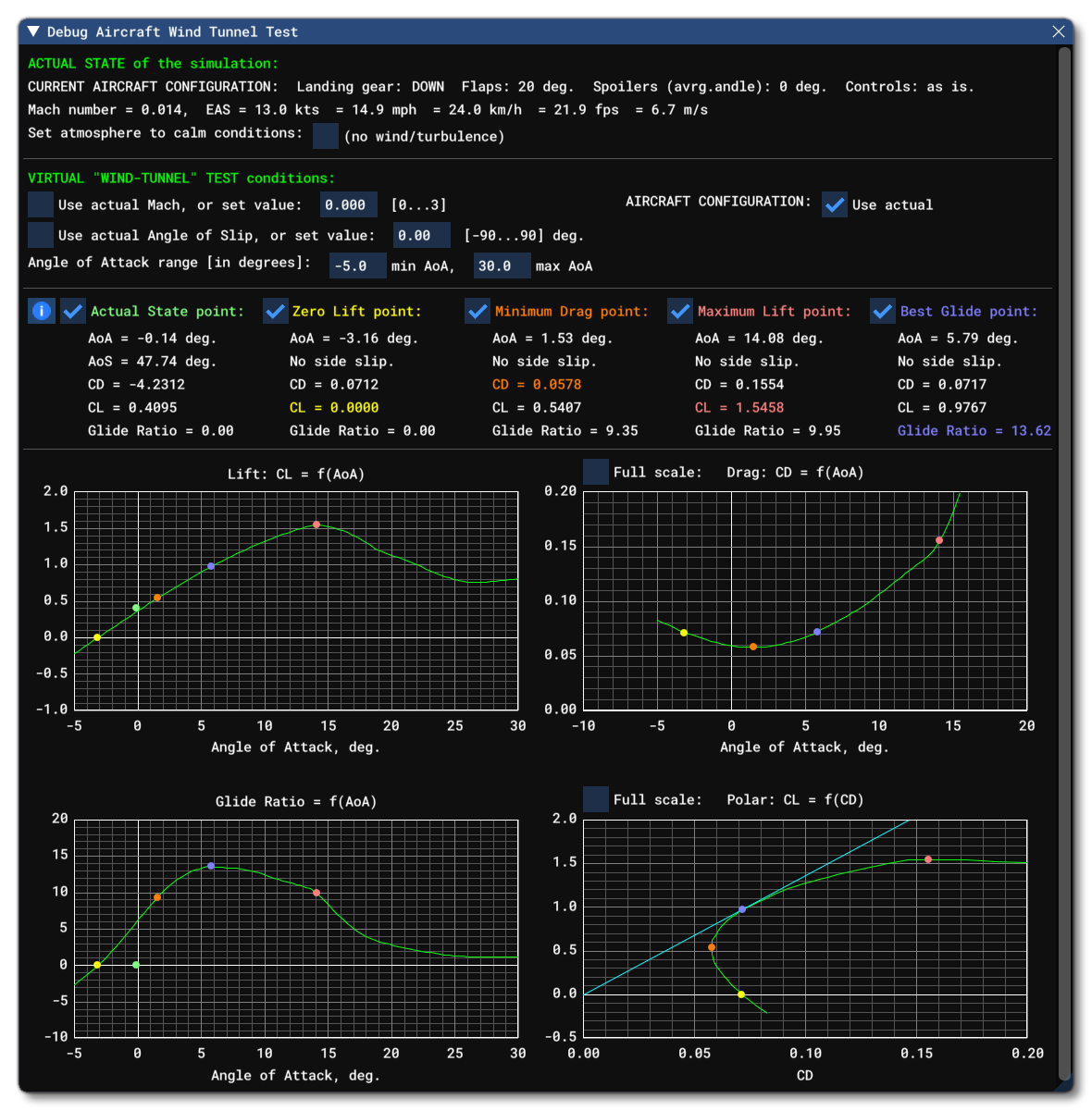Click the red maximum lift marker on Lift graph
Viewport: 1092px width, 1111px height.
point(316,525)
